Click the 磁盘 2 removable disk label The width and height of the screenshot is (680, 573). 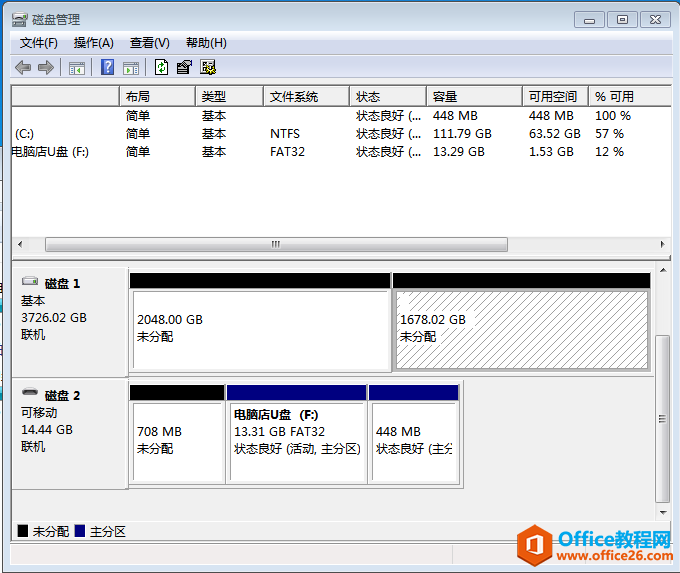(62, 396)
